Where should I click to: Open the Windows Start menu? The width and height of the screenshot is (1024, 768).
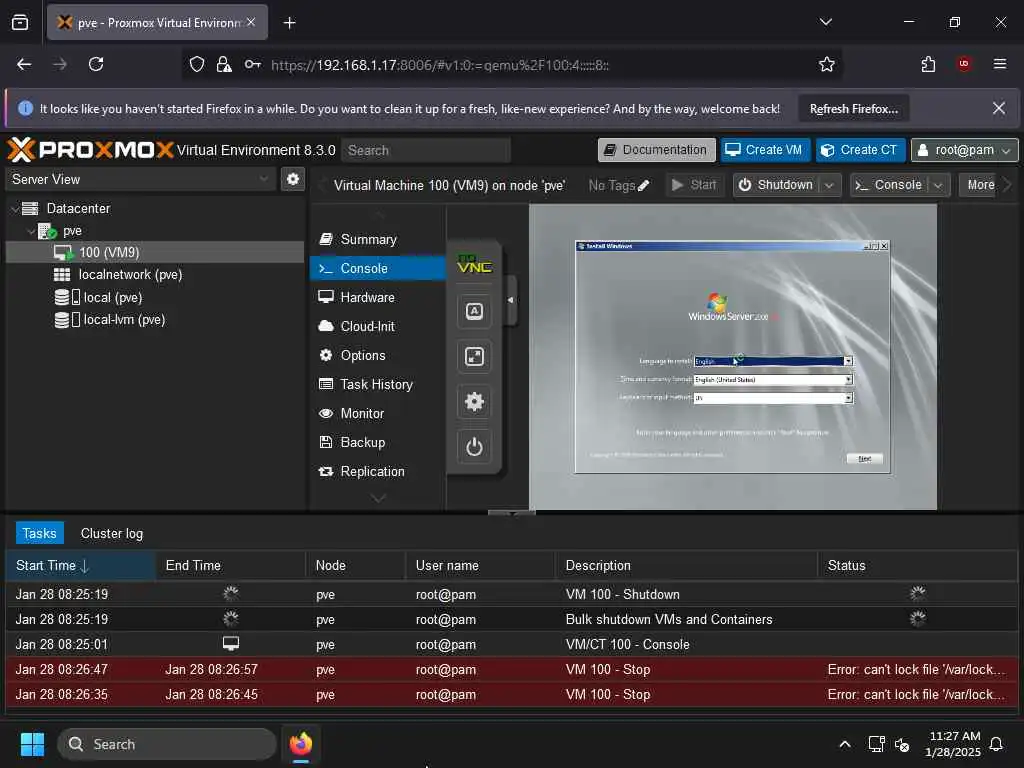32,744
